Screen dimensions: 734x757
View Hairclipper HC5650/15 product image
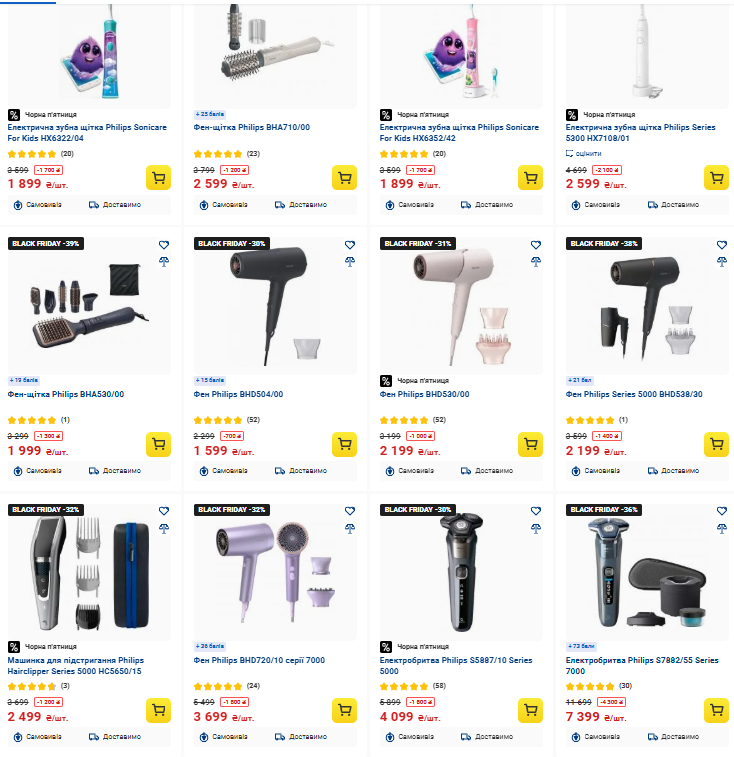pos(89,572)
